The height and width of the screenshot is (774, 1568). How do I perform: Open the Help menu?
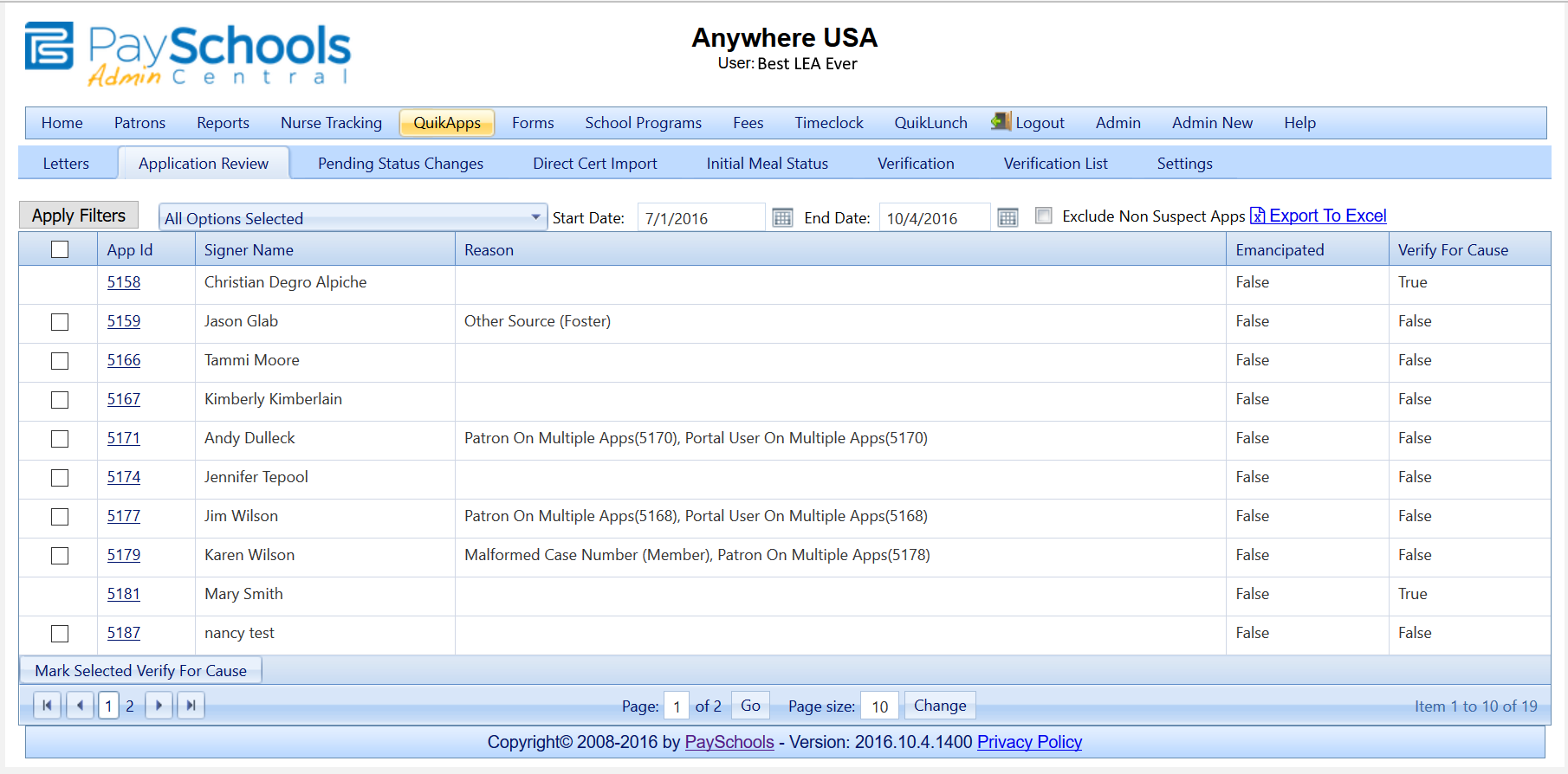(1299, 123)
